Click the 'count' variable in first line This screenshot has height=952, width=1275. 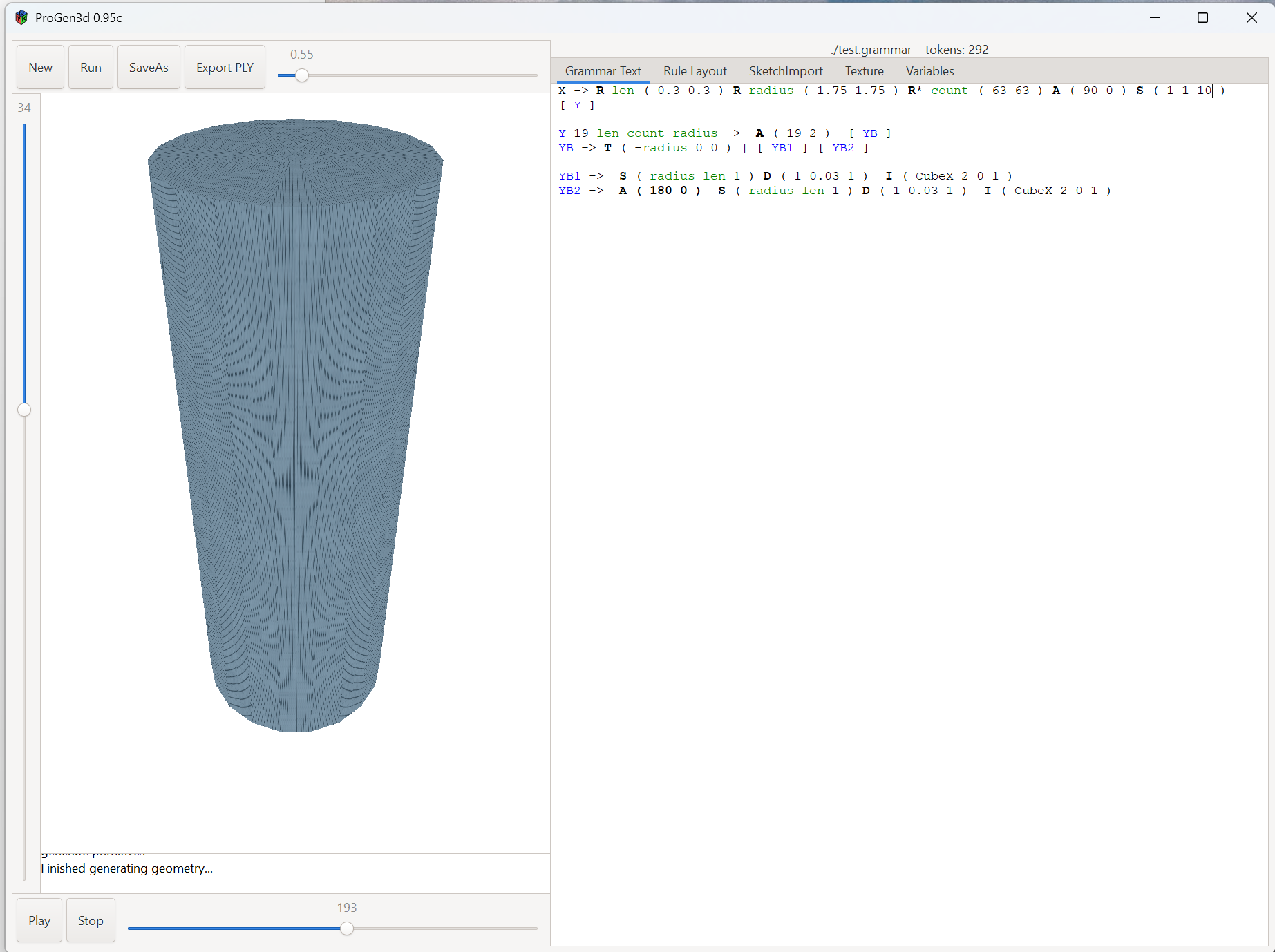click(949, 91)
